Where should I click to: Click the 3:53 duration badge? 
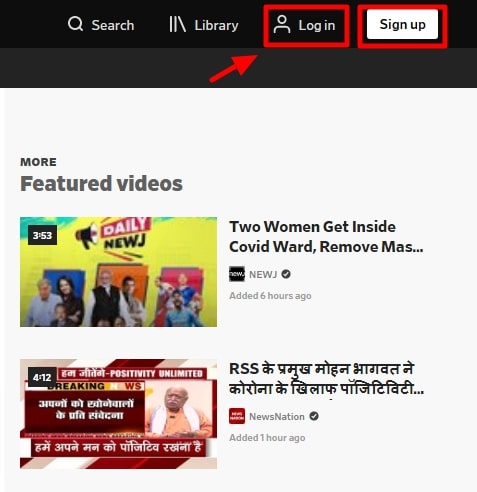[42, 235]
